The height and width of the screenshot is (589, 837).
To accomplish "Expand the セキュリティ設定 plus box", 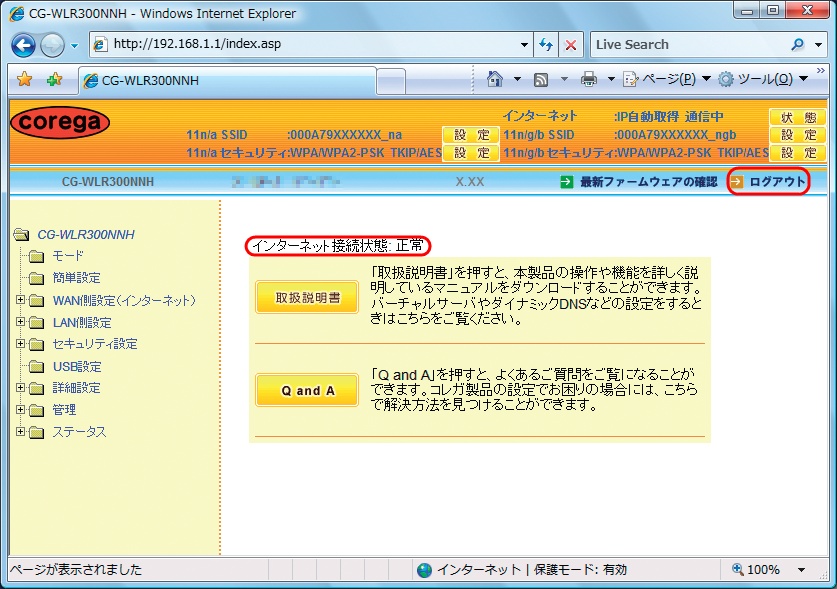I will 20,343.
